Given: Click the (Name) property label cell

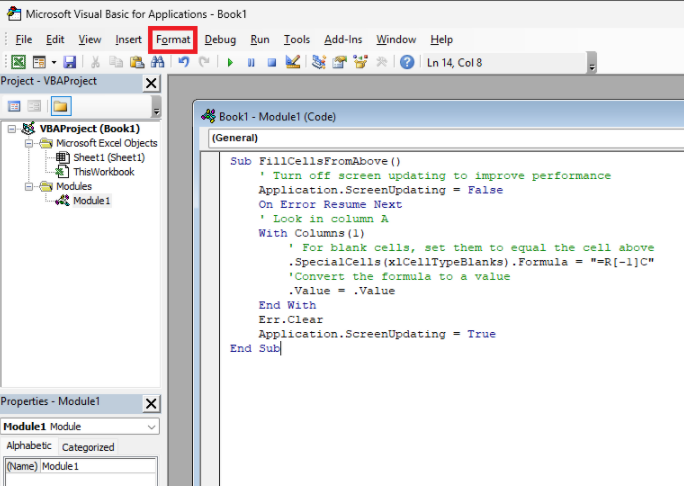Looking at the screenshot, I should (x=22, y=466).
